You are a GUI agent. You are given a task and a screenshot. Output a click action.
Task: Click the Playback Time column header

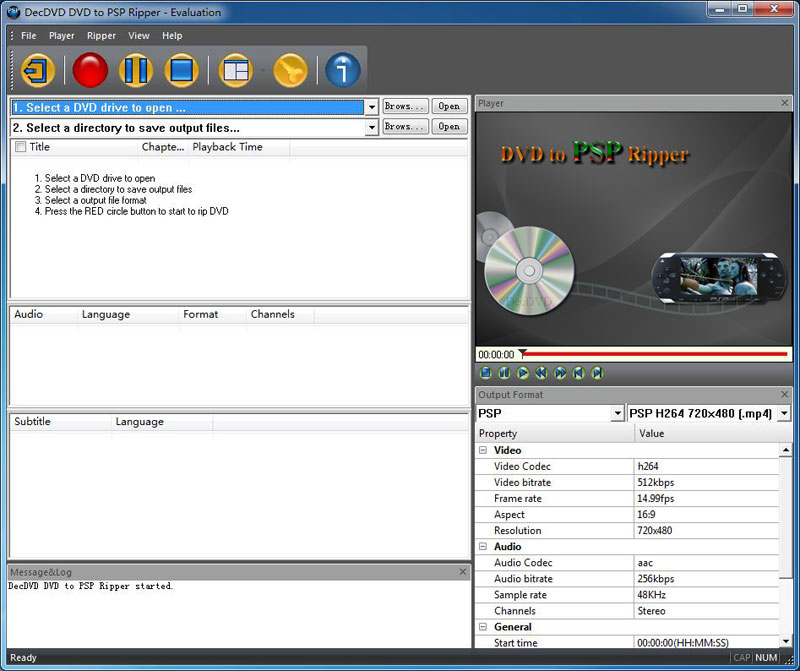tap(238, 147)
